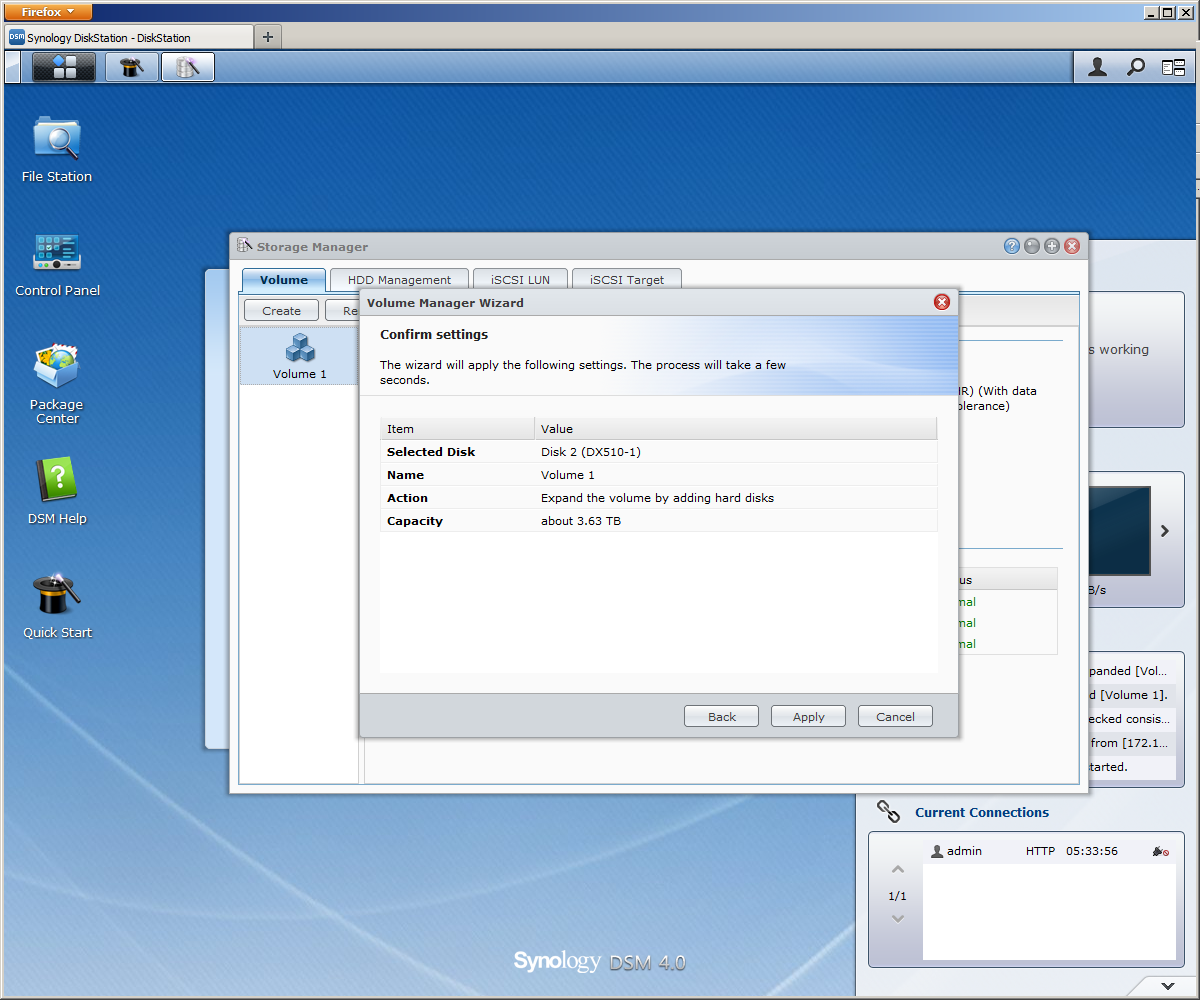Screen dimensions: 1200x1000
Task: Click the Value column header
Action: (736, 429)
